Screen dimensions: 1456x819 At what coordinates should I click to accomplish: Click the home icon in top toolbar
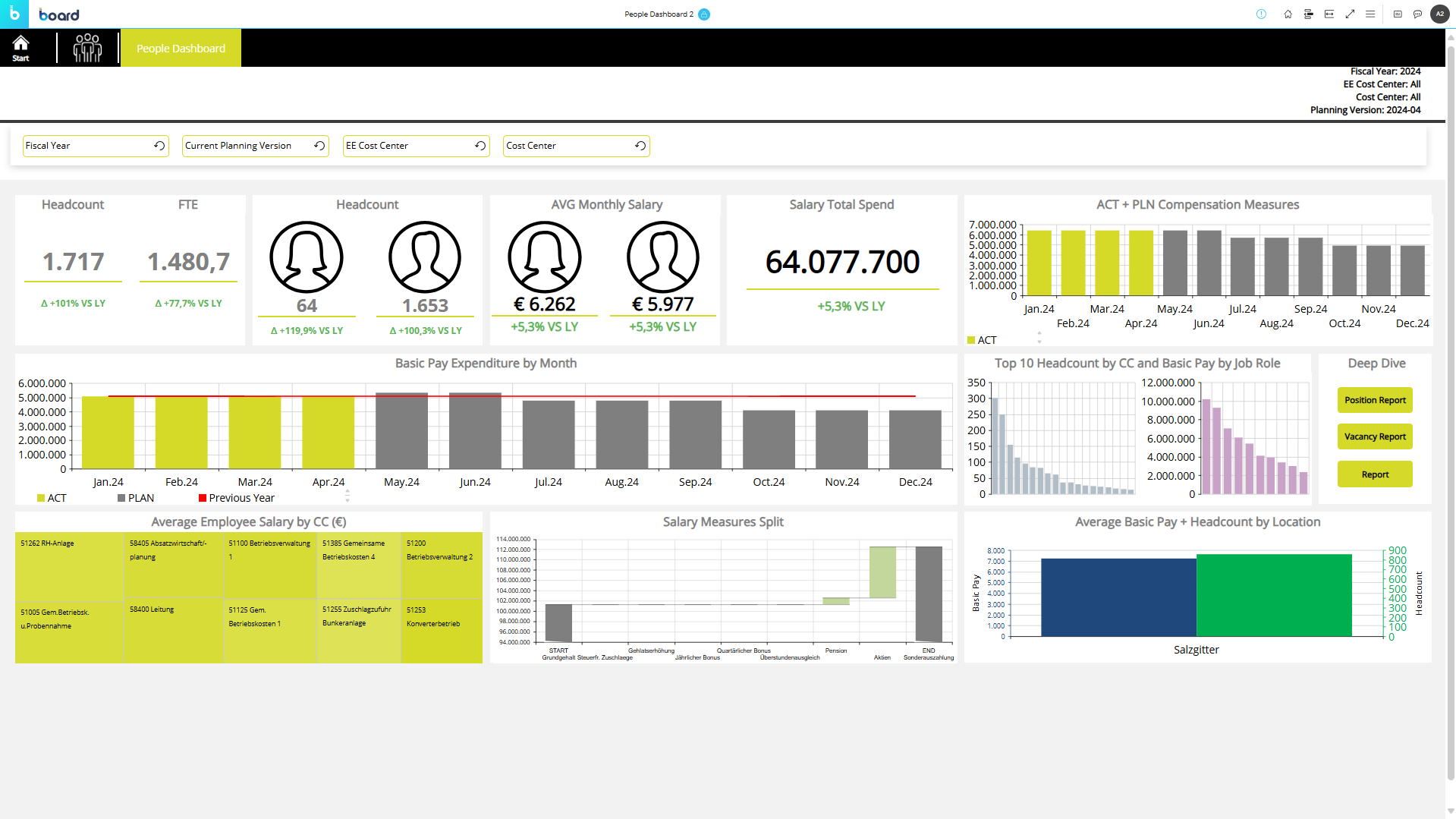[1288, 14]
